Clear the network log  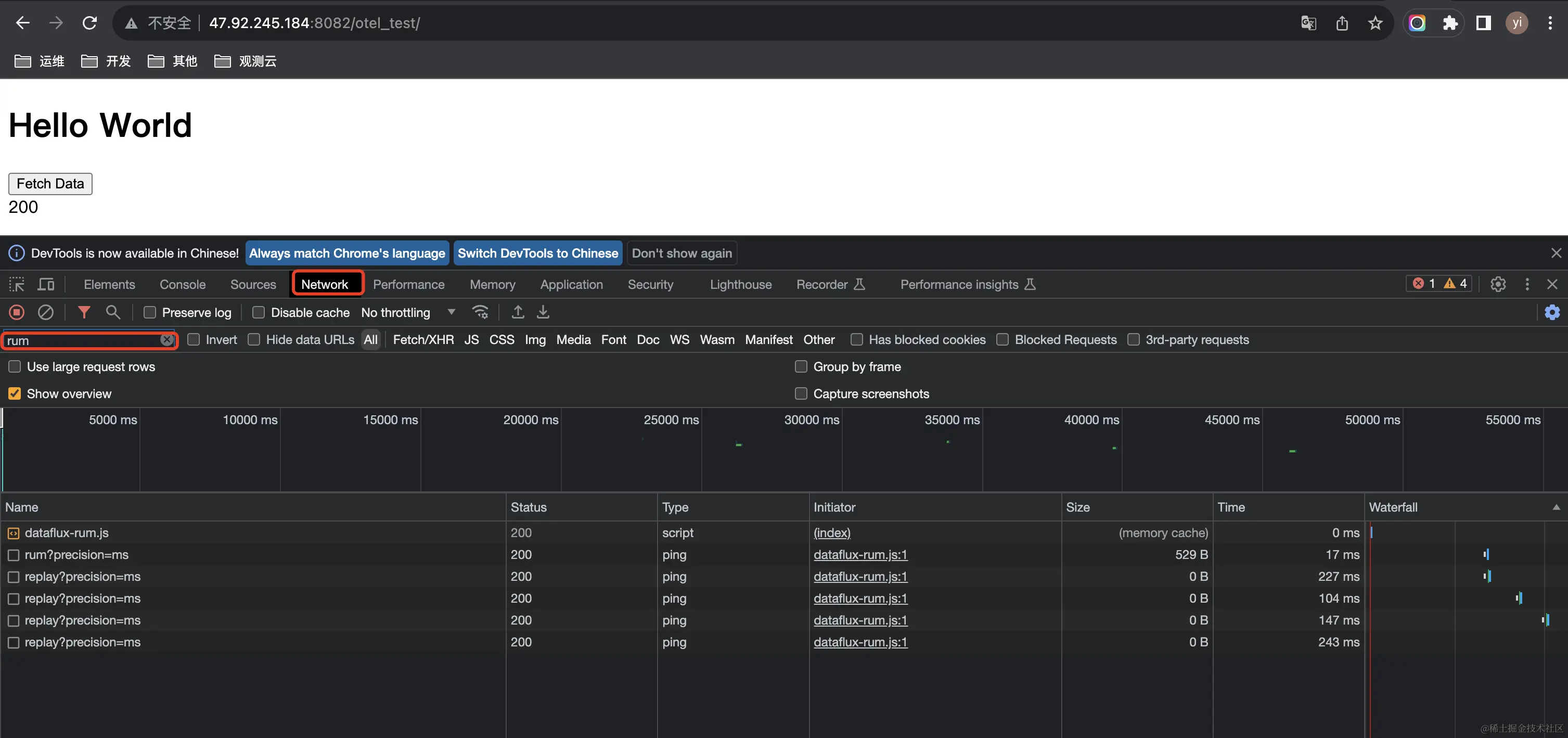click(46, 312)
